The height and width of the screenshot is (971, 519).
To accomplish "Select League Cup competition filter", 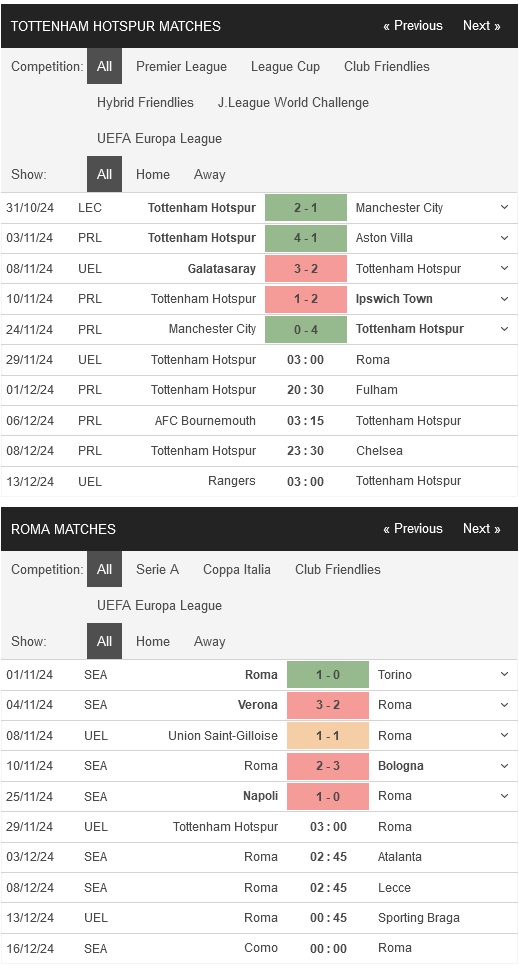I will [x=286, y=66].
